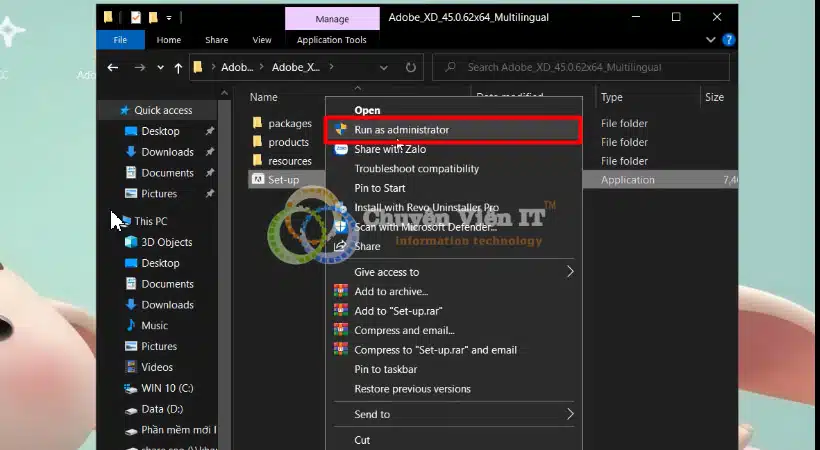Click the search box for this folder

580,68
